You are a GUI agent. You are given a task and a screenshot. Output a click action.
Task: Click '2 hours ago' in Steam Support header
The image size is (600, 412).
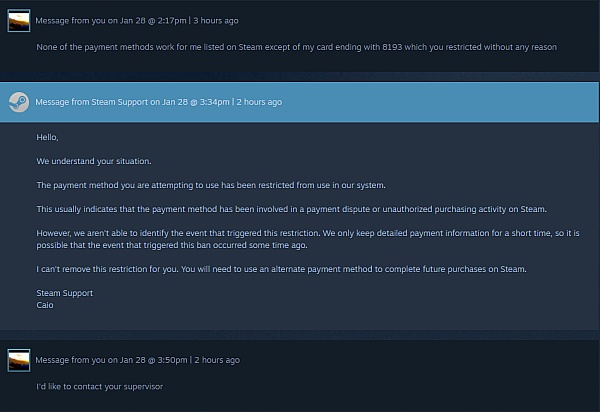tap(259, 102)
